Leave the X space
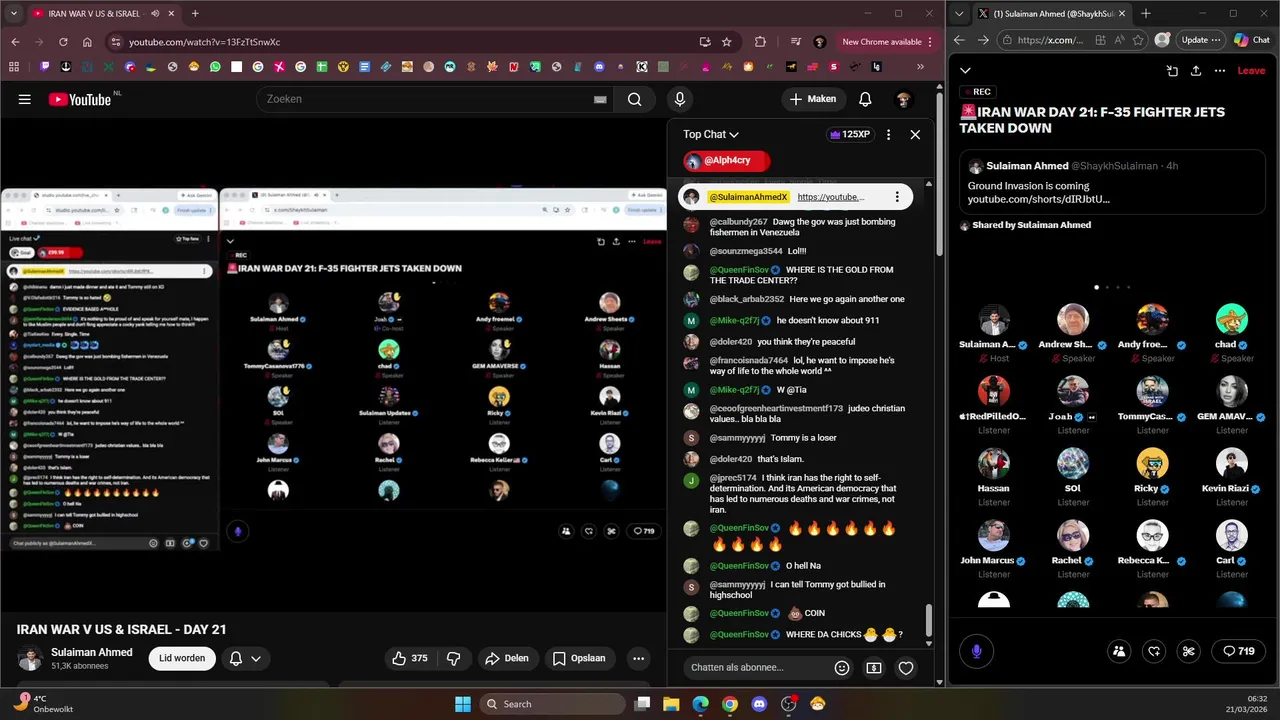 coord(1251,70)
